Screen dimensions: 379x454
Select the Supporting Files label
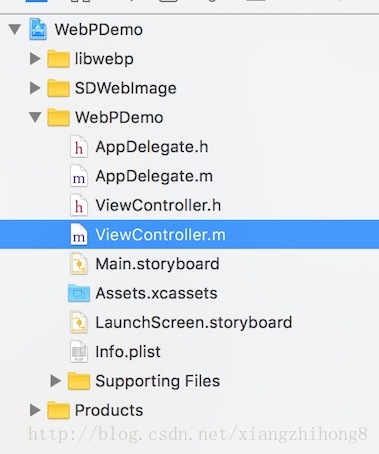[x=157, y=381]
